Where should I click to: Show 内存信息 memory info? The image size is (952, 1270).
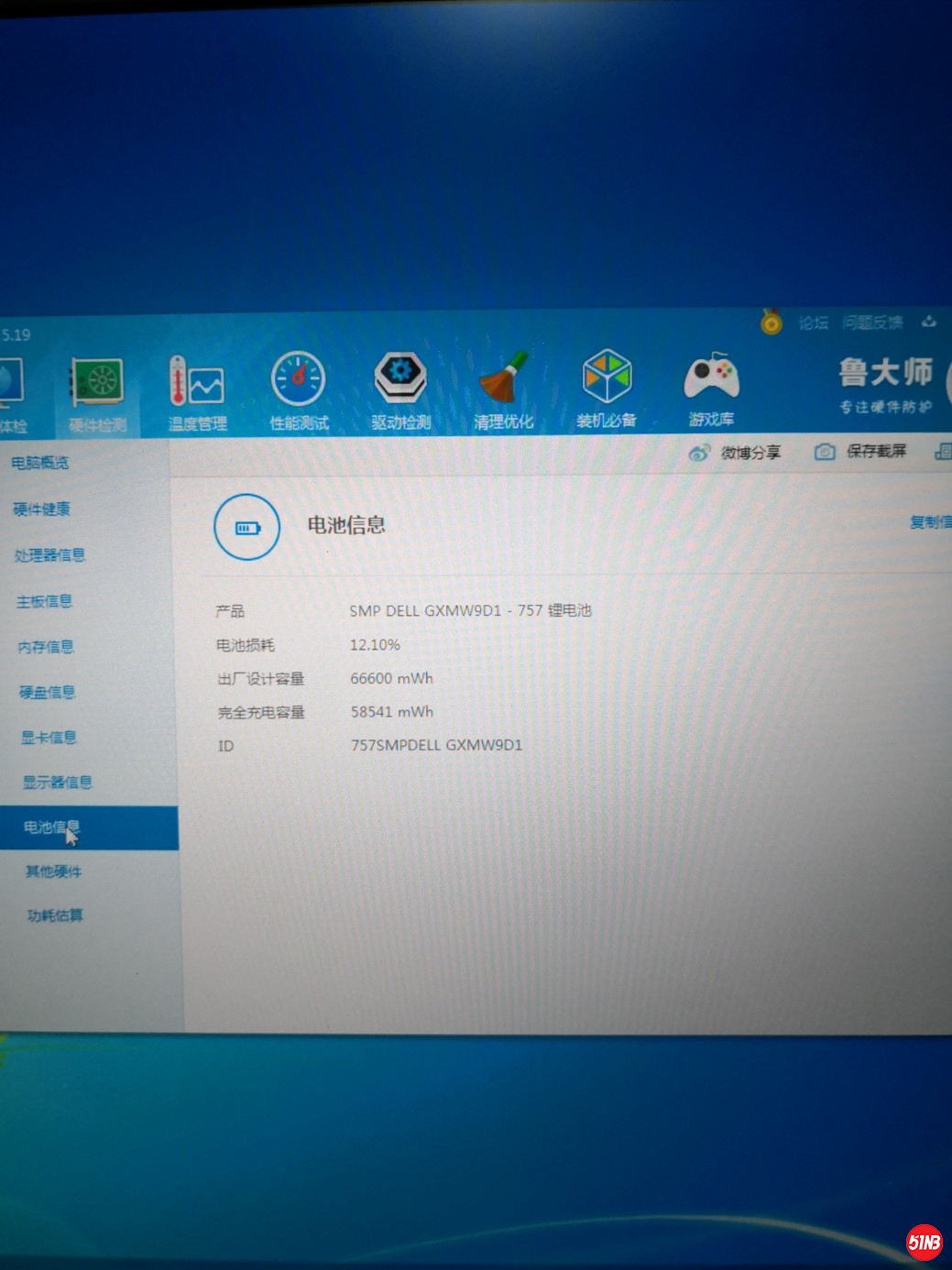[47, 647]
